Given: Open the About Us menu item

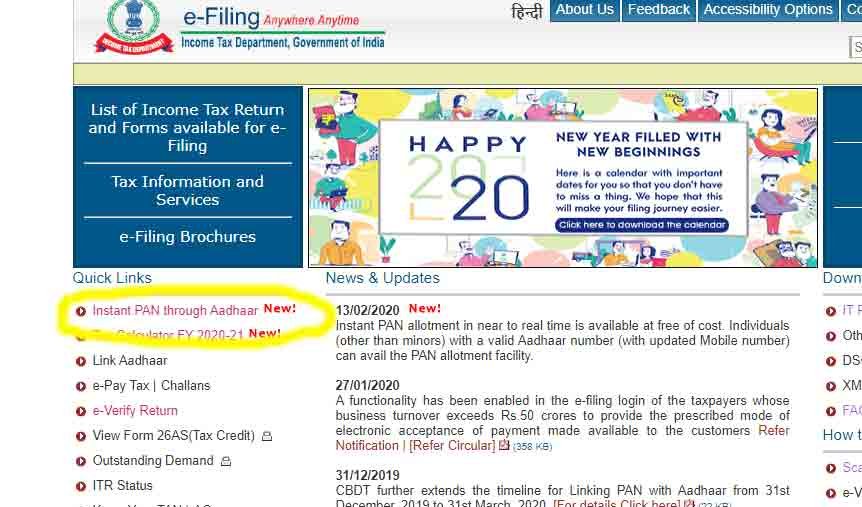Looking at the screenshot, I should (x=584, y=10).
